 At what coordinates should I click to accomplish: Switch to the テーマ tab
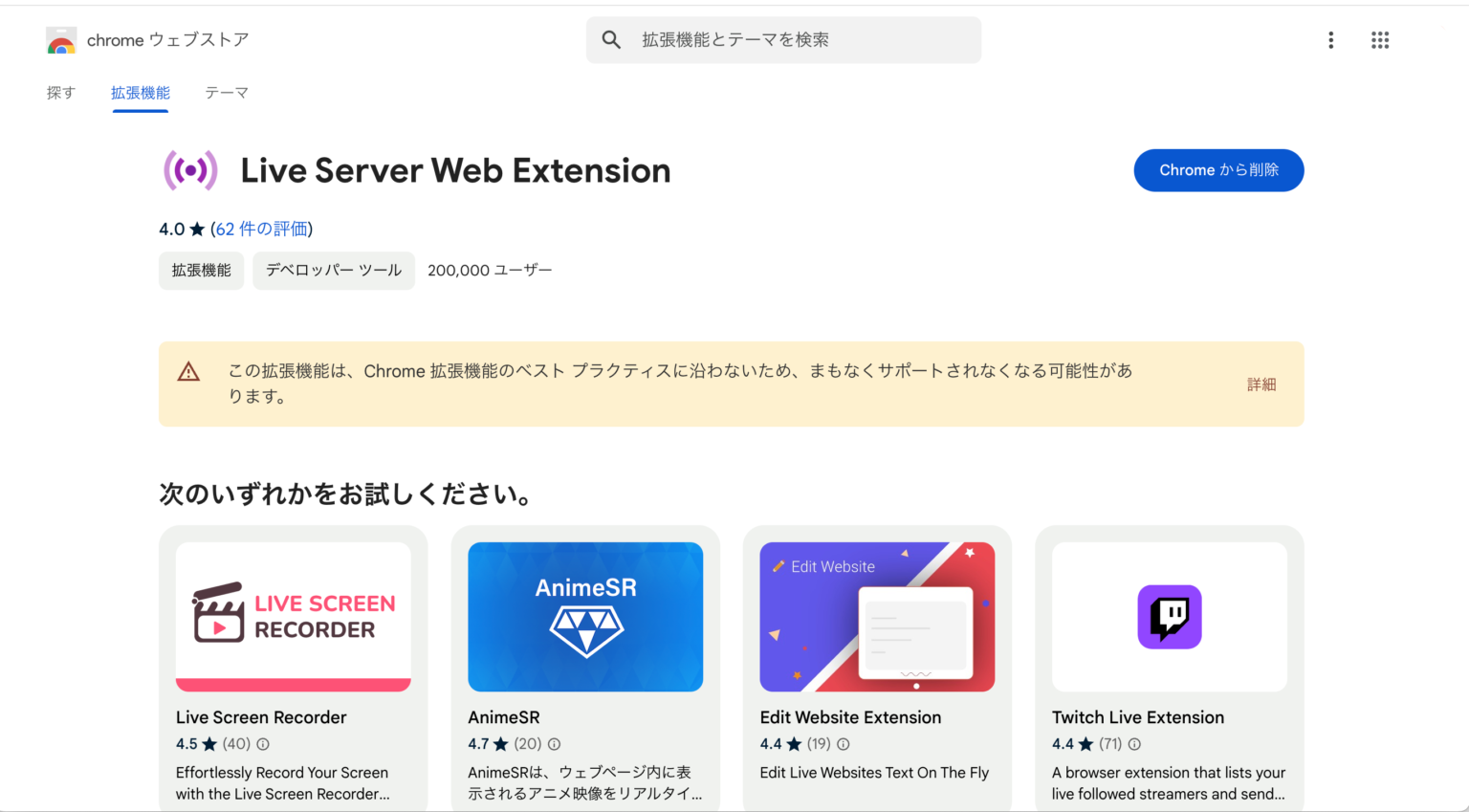tap(226, 92)
